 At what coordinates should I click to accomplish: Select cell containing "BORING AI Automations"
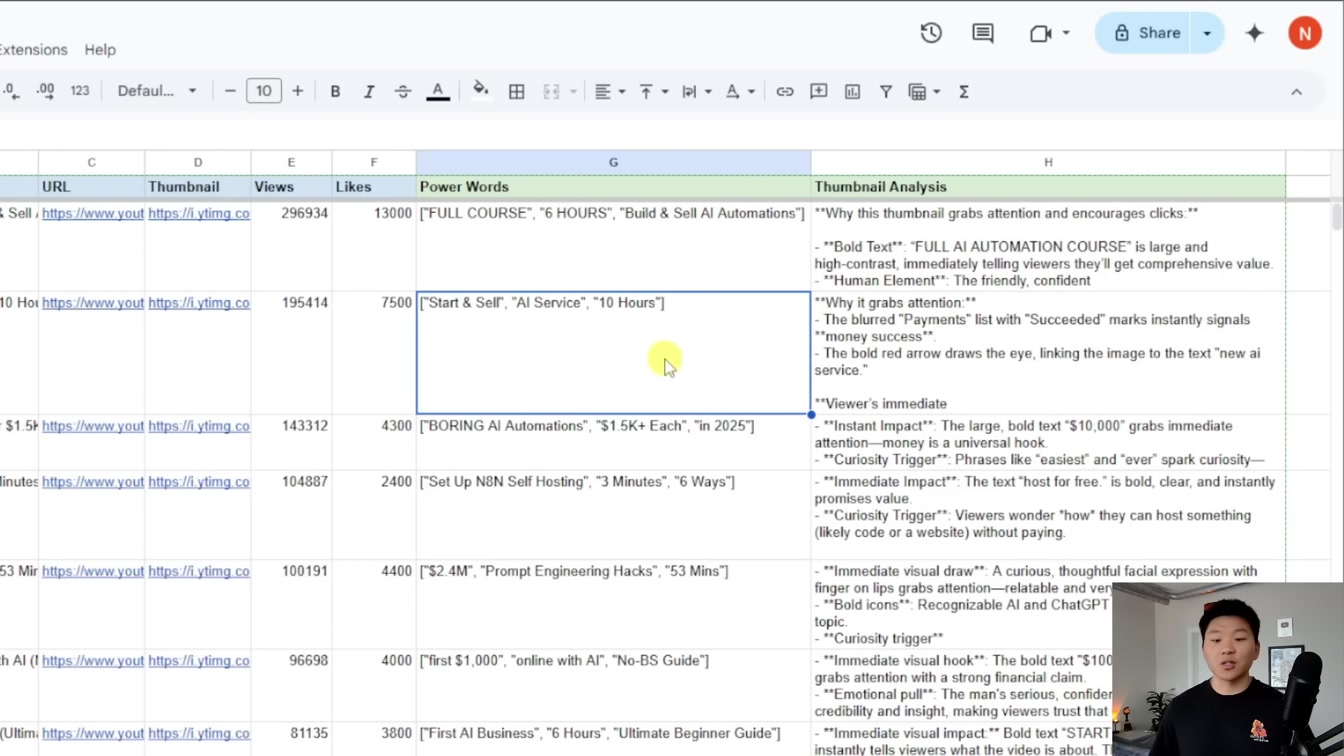613,442
